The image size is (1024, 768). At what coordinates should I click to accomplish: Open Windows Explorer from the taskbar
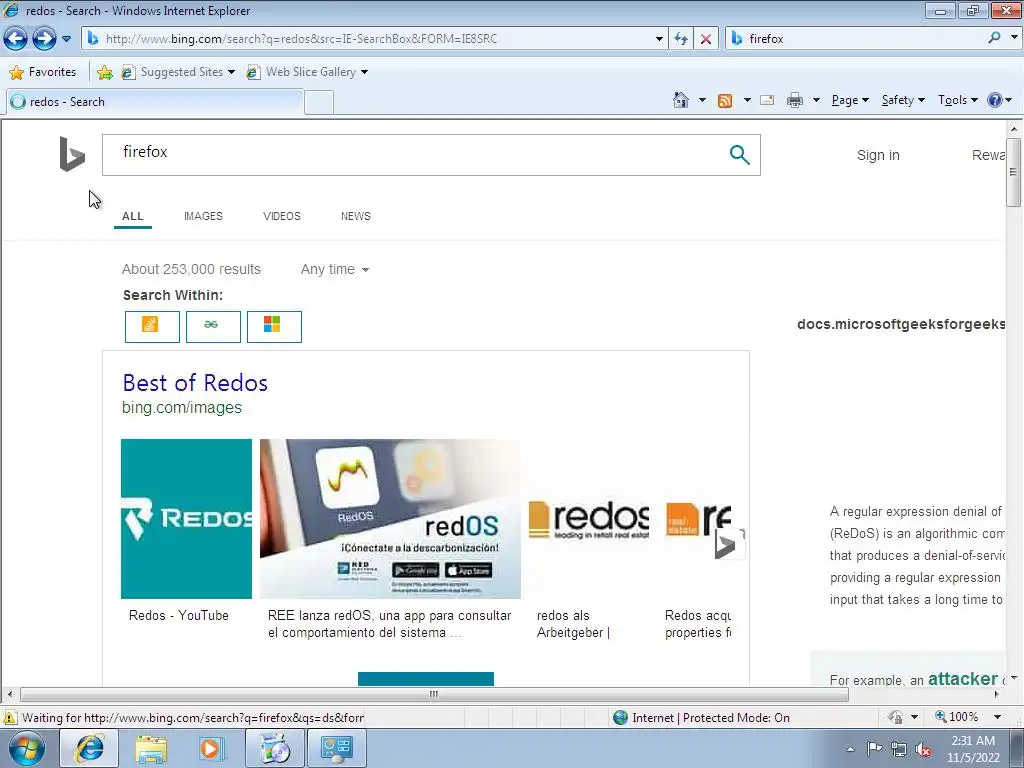click(x=151, y=748)
